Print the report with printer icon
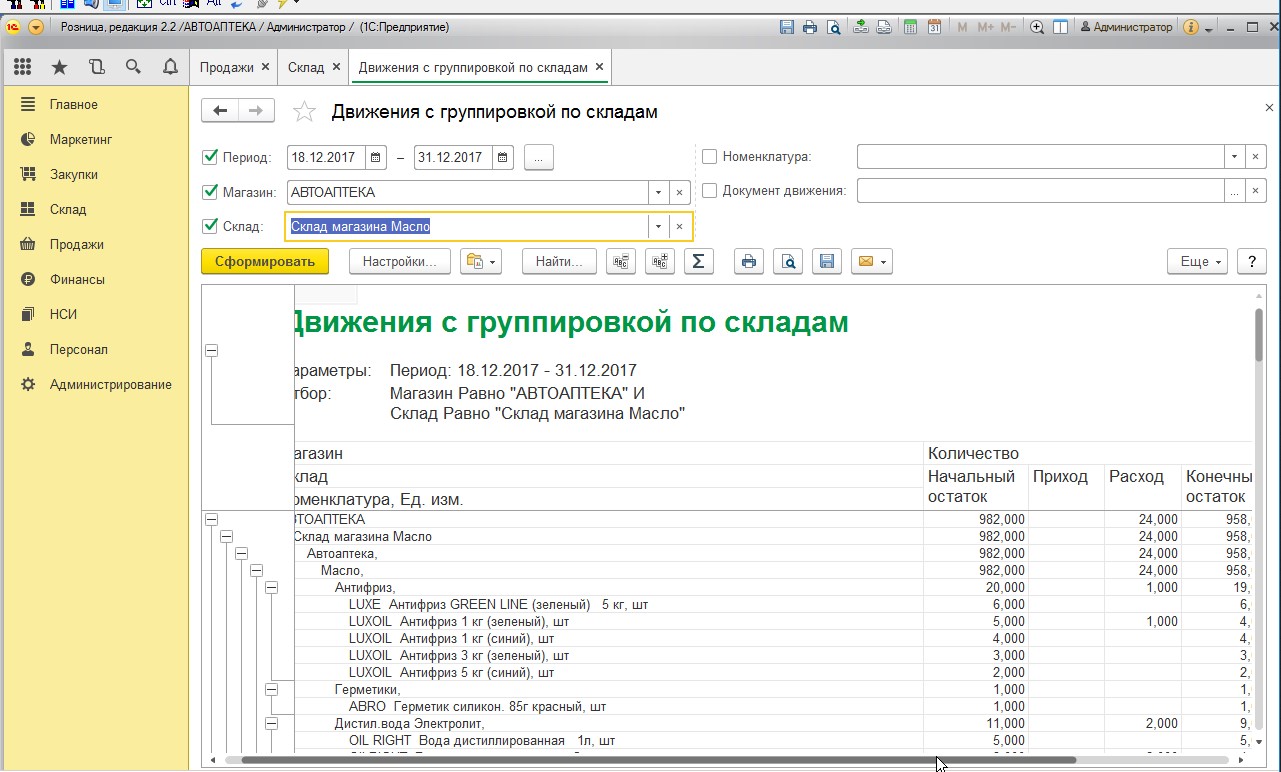Screen dimensions: 1281x772 click(749, 262)
